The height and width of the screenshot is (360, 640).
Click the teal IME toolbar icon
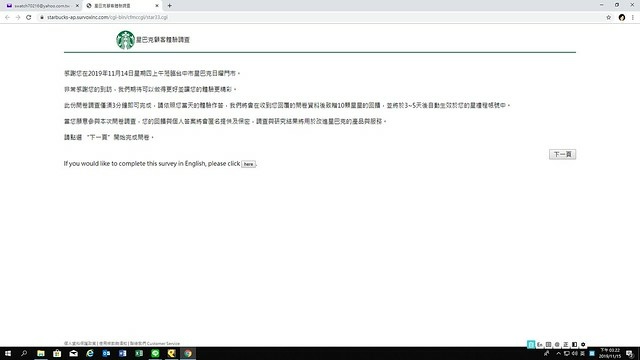pos(531,344)
